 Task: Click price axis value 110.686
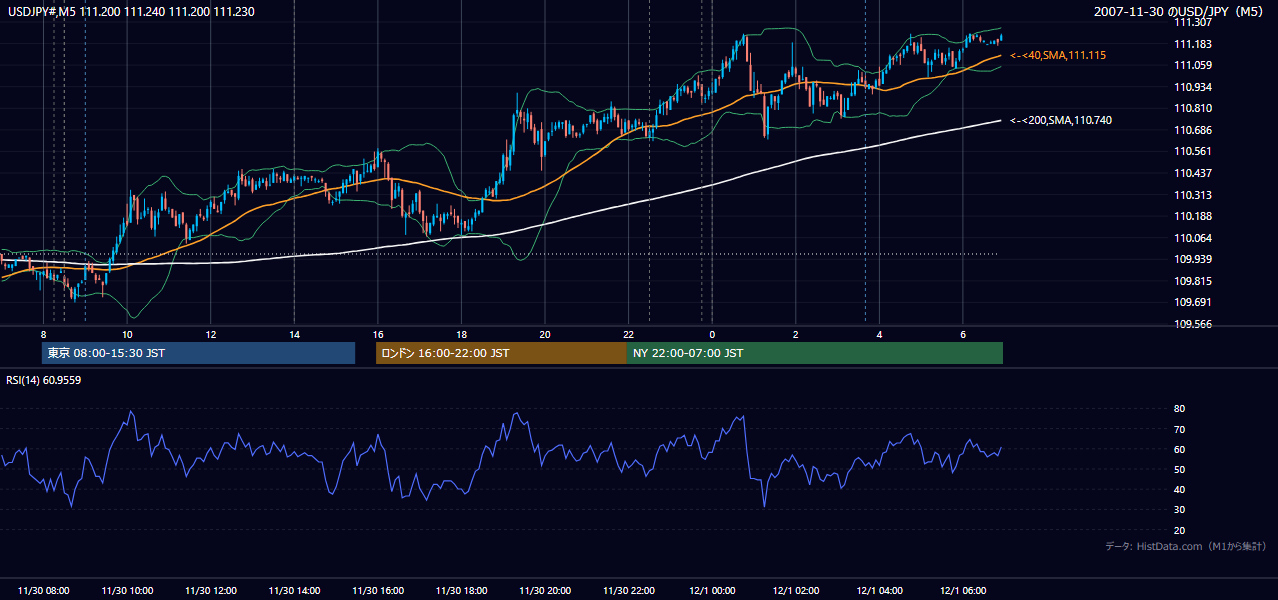point(1192,130)
